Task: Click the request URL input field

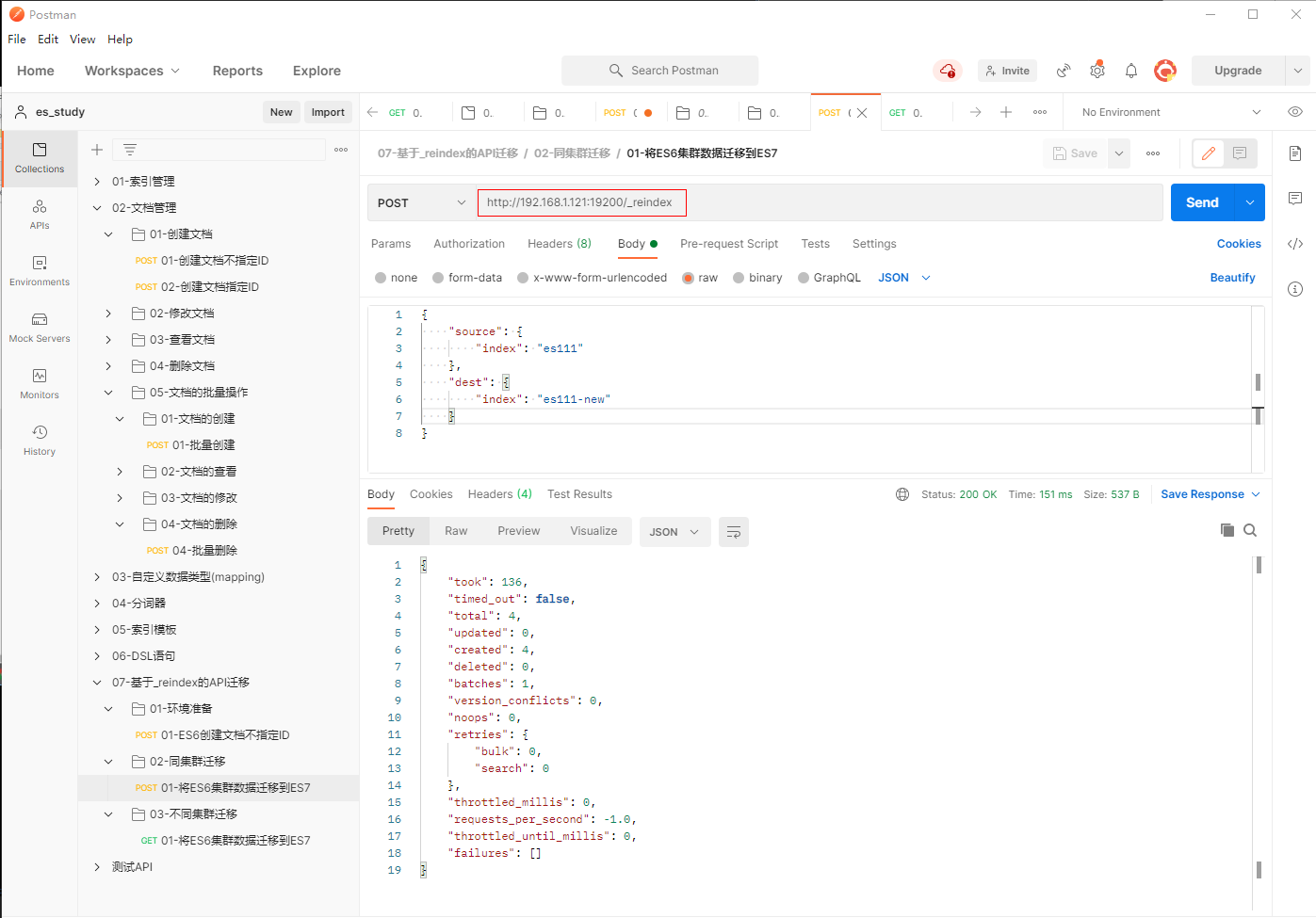Action: [x=820, y=202]
